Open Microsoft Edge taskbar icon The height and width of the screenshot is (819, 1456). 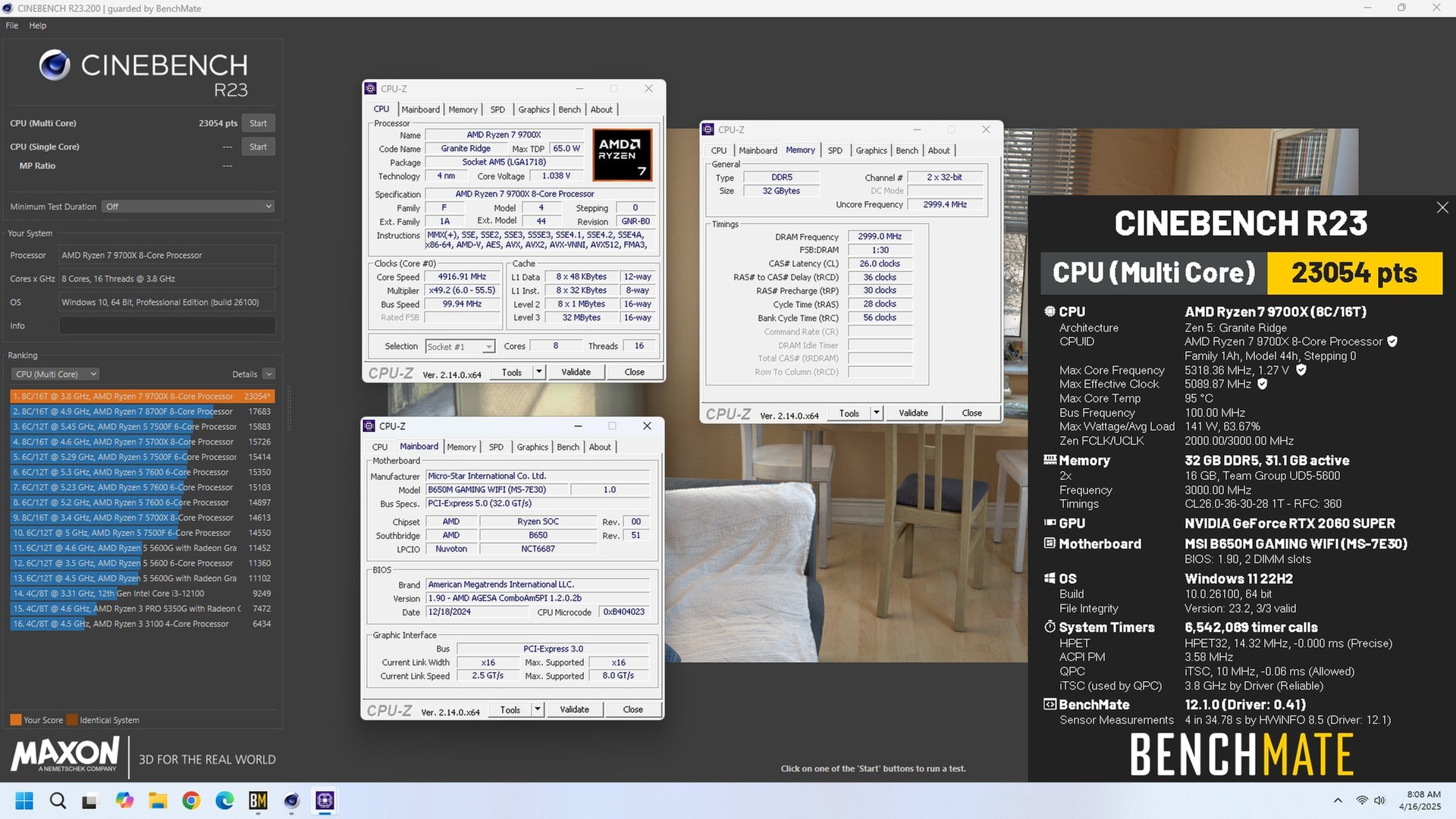[x=224, y=801]
